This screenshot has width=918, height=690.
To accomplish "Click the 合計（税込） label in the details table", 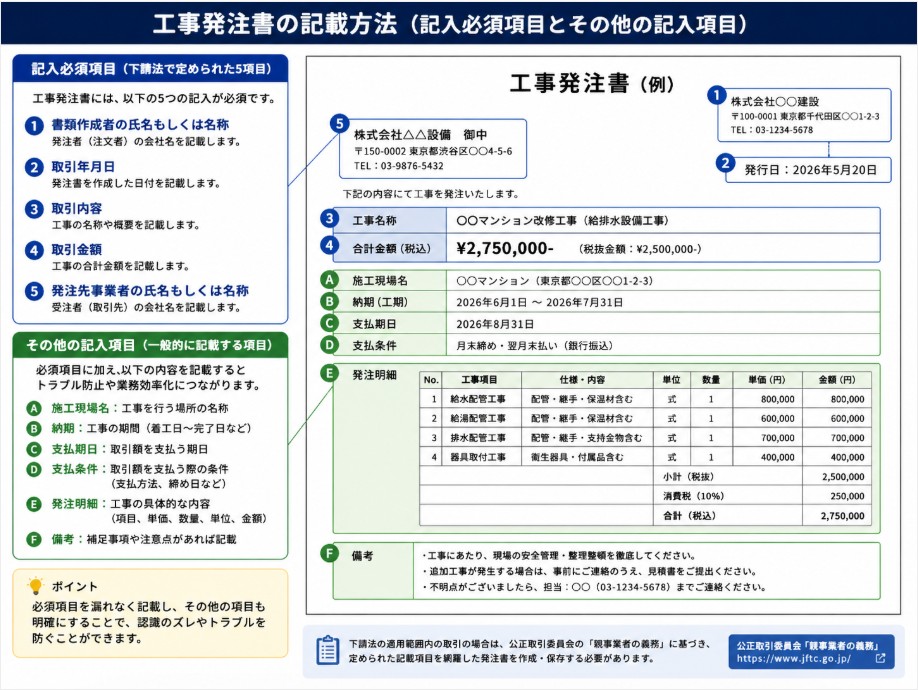I will point(689,516).
